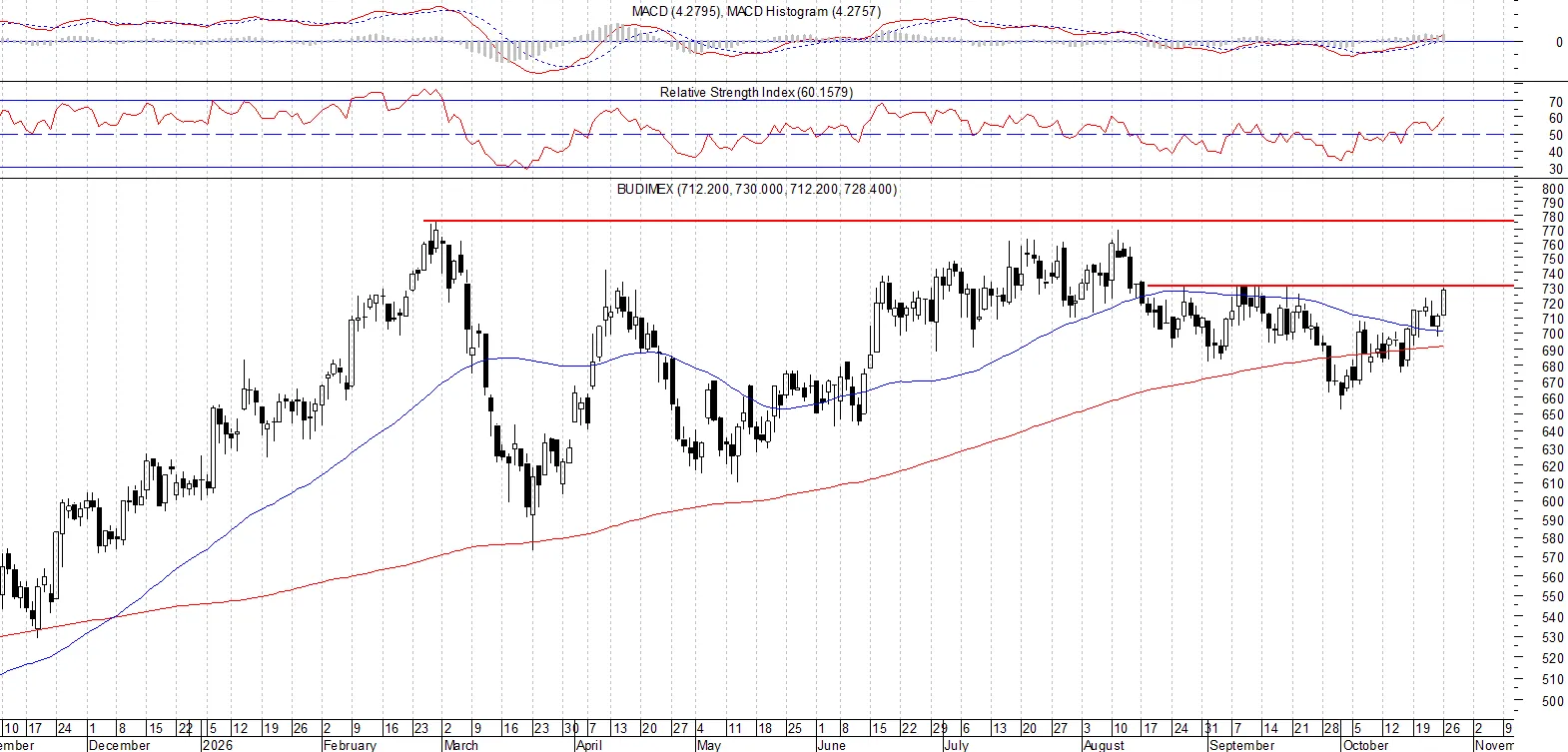Screen dimensions: 1568x752
Task: Click the April month label
Action: [589, 745]
